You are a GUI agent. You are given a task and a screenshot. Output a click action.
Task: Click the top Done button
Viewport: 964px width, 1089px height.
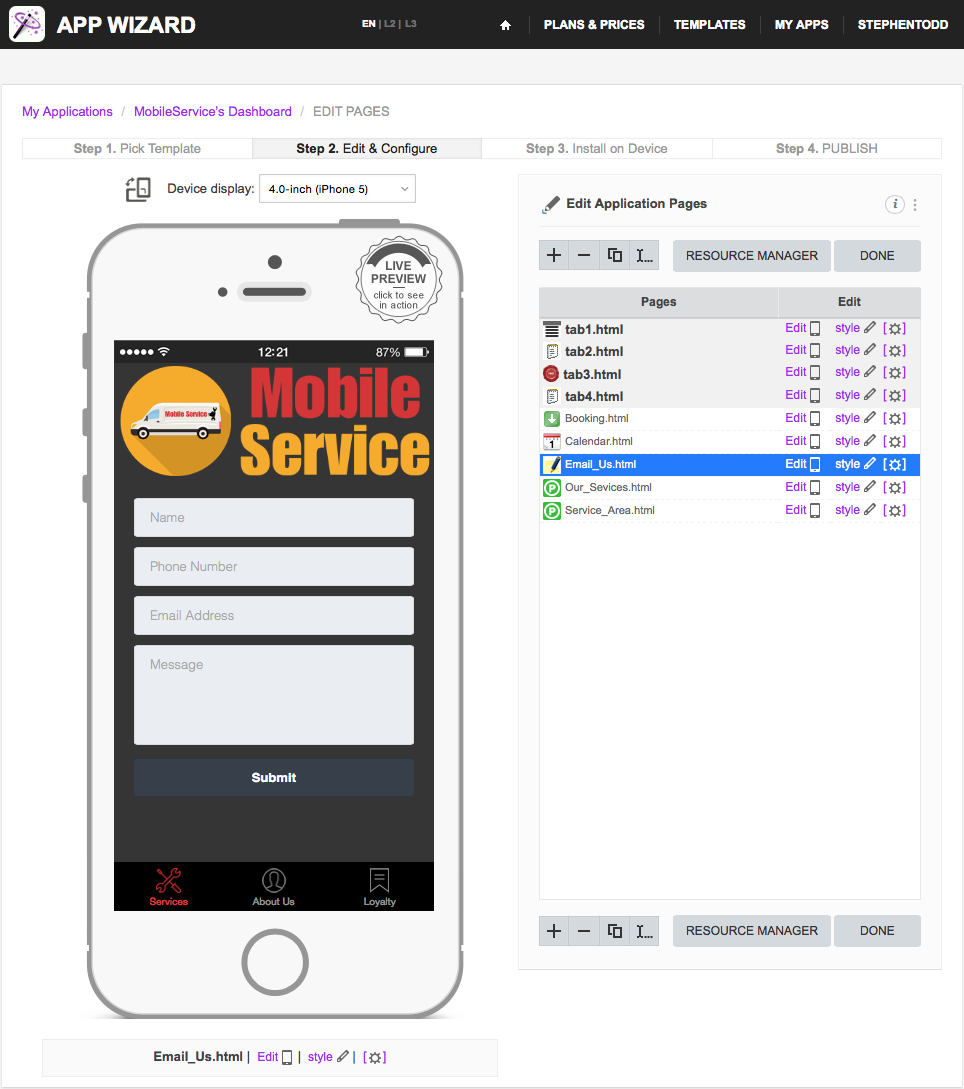click(x=877, y=256)
